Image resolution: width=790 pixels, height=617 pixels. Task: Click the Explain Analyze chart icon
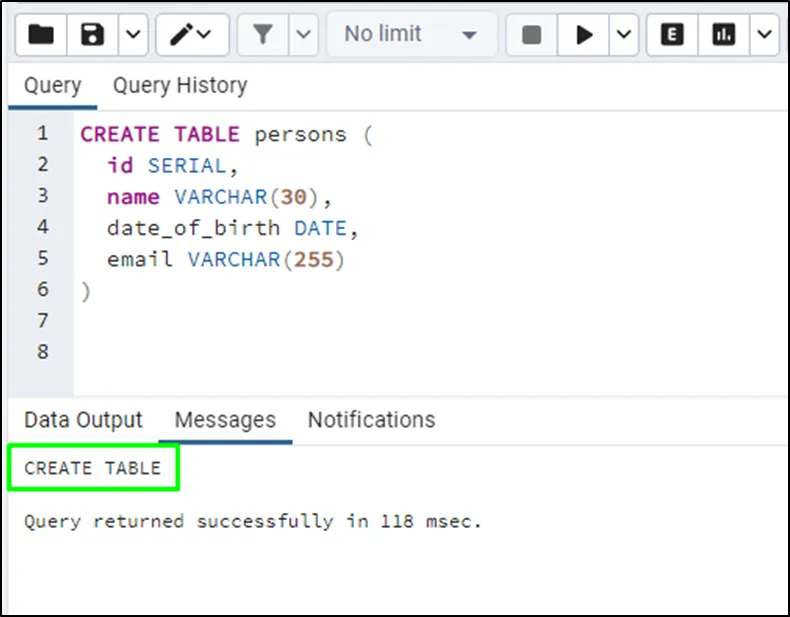tap(724, 35)
